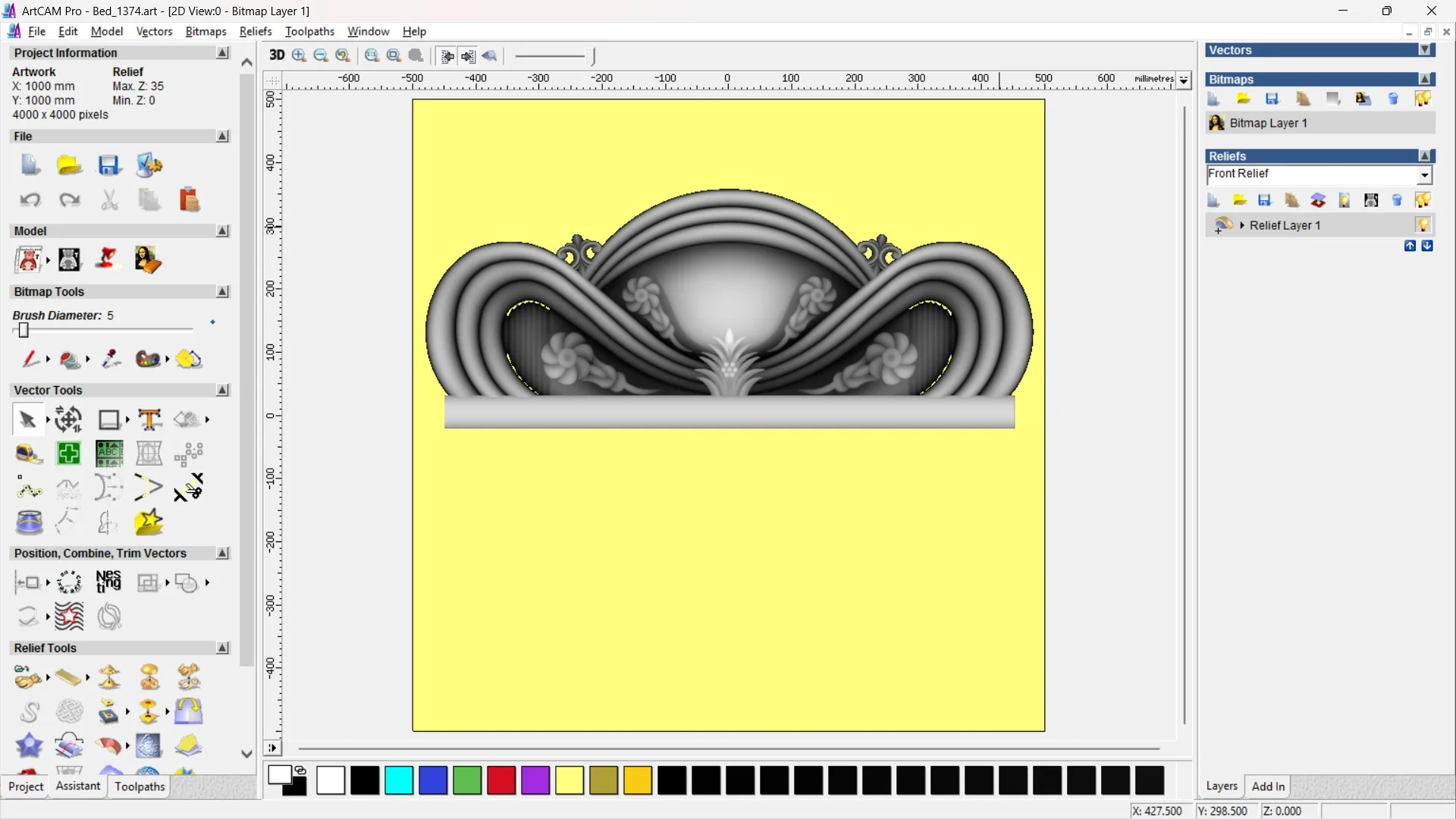Click the Paste clipboard icon
This screenshot has width=1456, height=819.
click(x=189, y=200)
